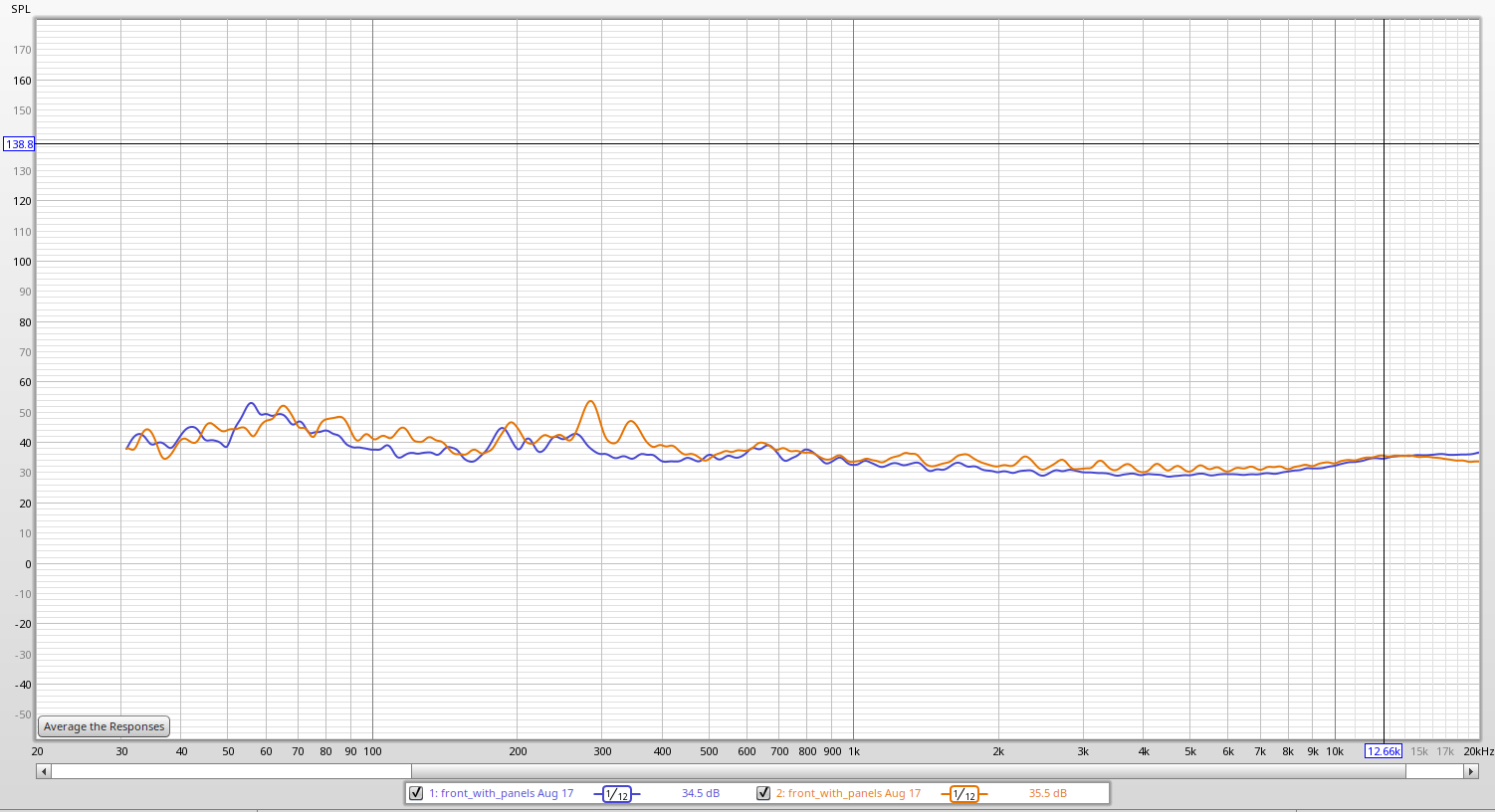Click the 100 frequency axis label
Viewport: 1495px width, 812px height.
(x=372, y=751)
